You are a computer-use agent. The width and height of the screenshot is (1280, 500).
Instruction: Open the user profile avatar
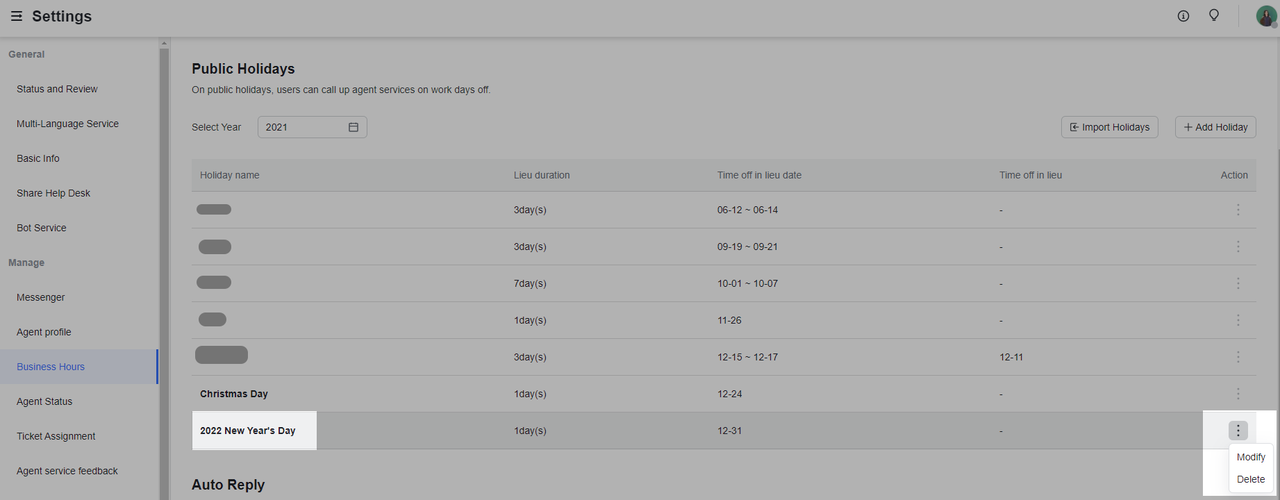[x=1266, y=16]
